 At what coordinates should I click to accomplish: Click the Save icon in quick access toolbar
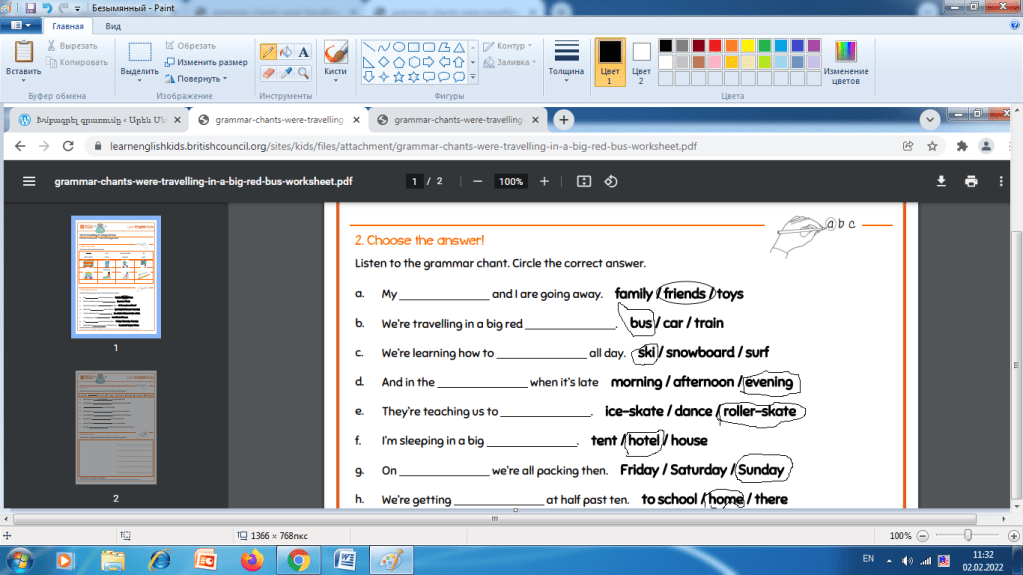(x=31, y=8)
